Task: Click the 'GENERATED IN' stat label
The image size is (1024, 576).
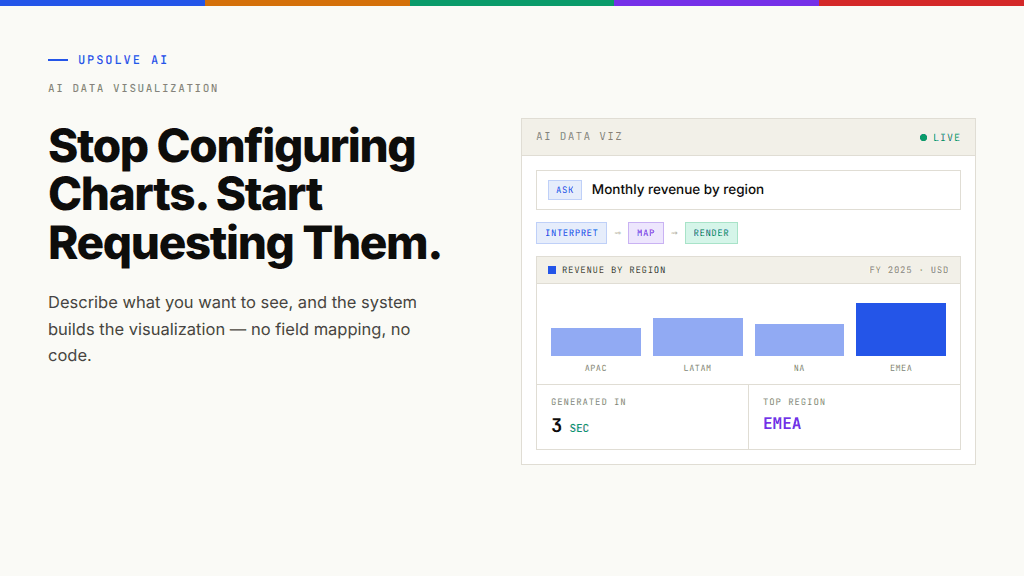Action: [588, 402]
